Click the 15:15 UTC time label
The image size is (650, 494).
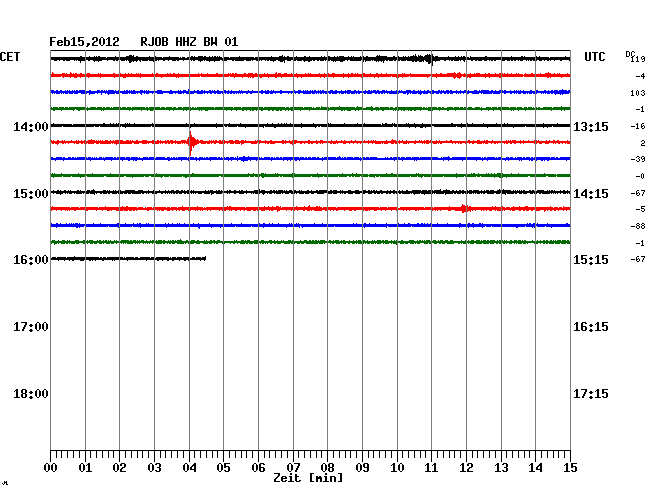(x=591, y=260)
